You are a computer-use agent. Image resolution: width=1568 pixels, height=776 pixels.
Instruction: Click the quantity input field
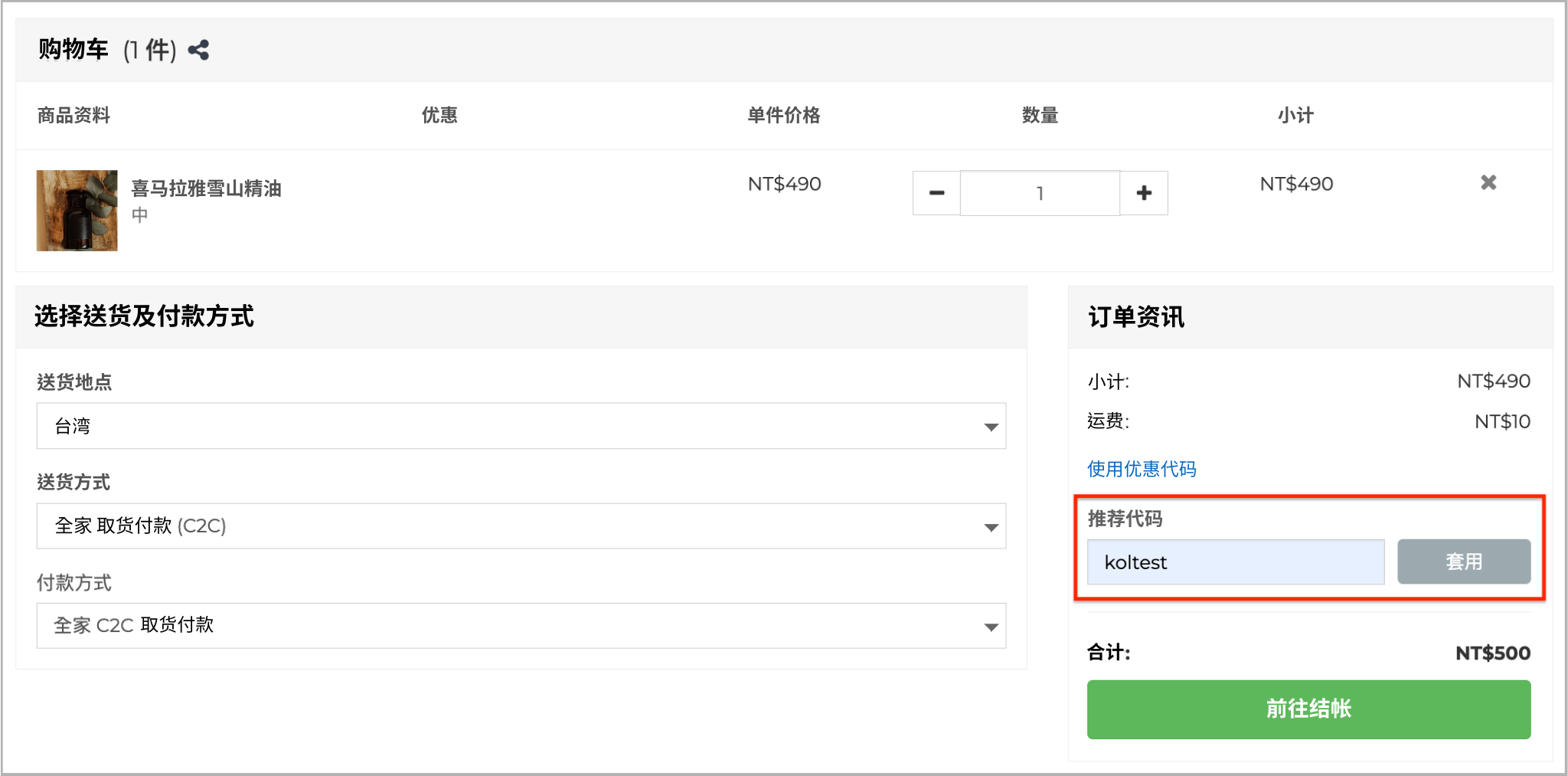tap(1040, 193)
